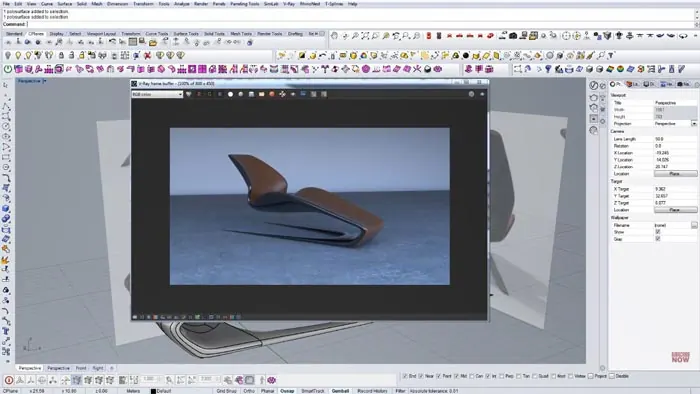
Task: Click the black sphere icon in toolbar
Action: coord(466,56)
